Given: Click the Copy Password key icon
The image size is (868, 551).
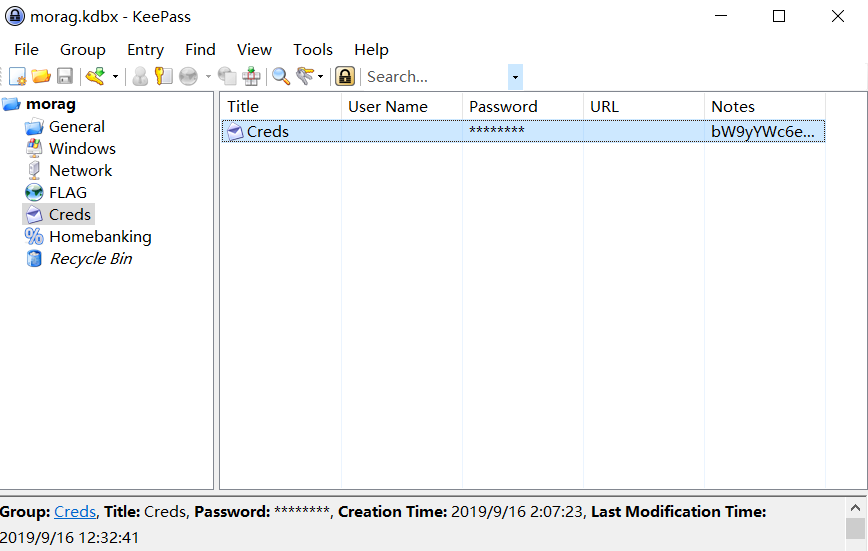Looking at the screenshot, I should pos(163,76).
